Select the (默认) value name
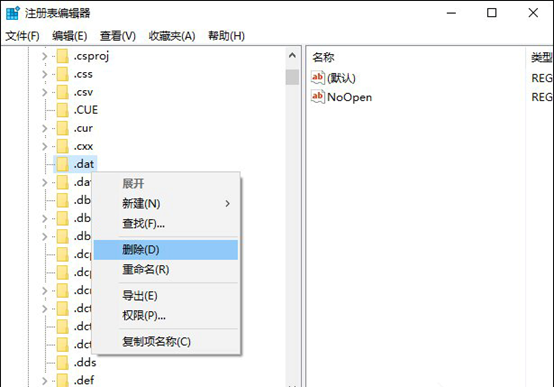The height and width of the screenshot is (387, 554). (341, 78)
